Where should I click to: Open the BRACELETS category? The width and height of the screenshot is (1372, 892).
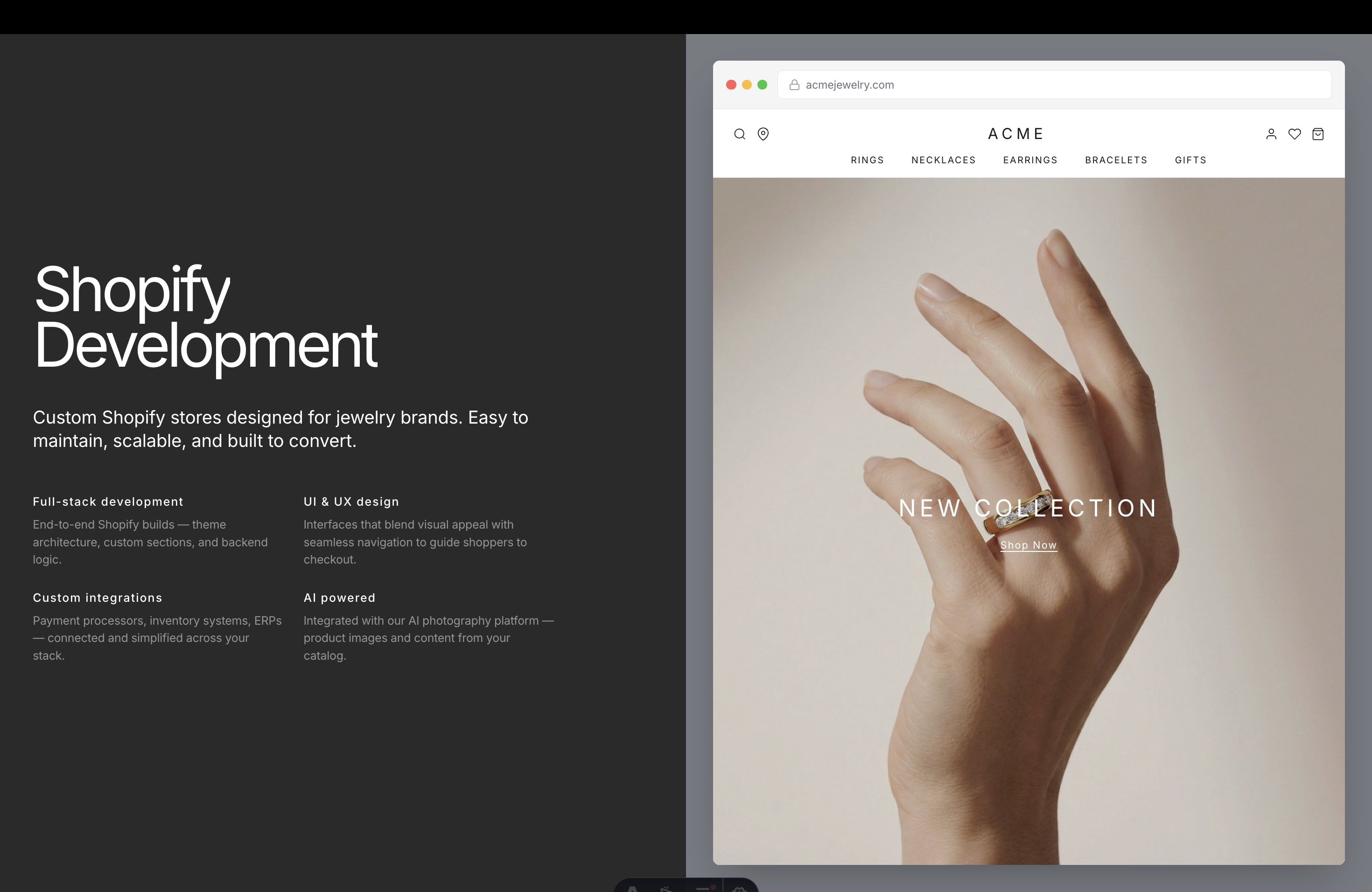(1115, 160)
